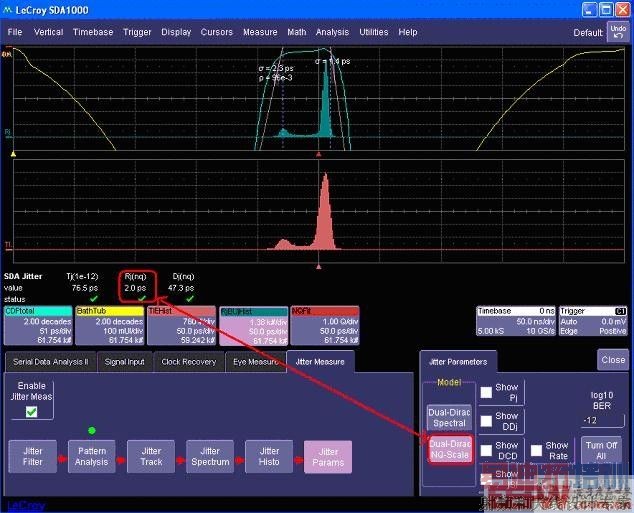Select the Pattern Analysis flow block

pyautogui.click(x=91, y=456)
